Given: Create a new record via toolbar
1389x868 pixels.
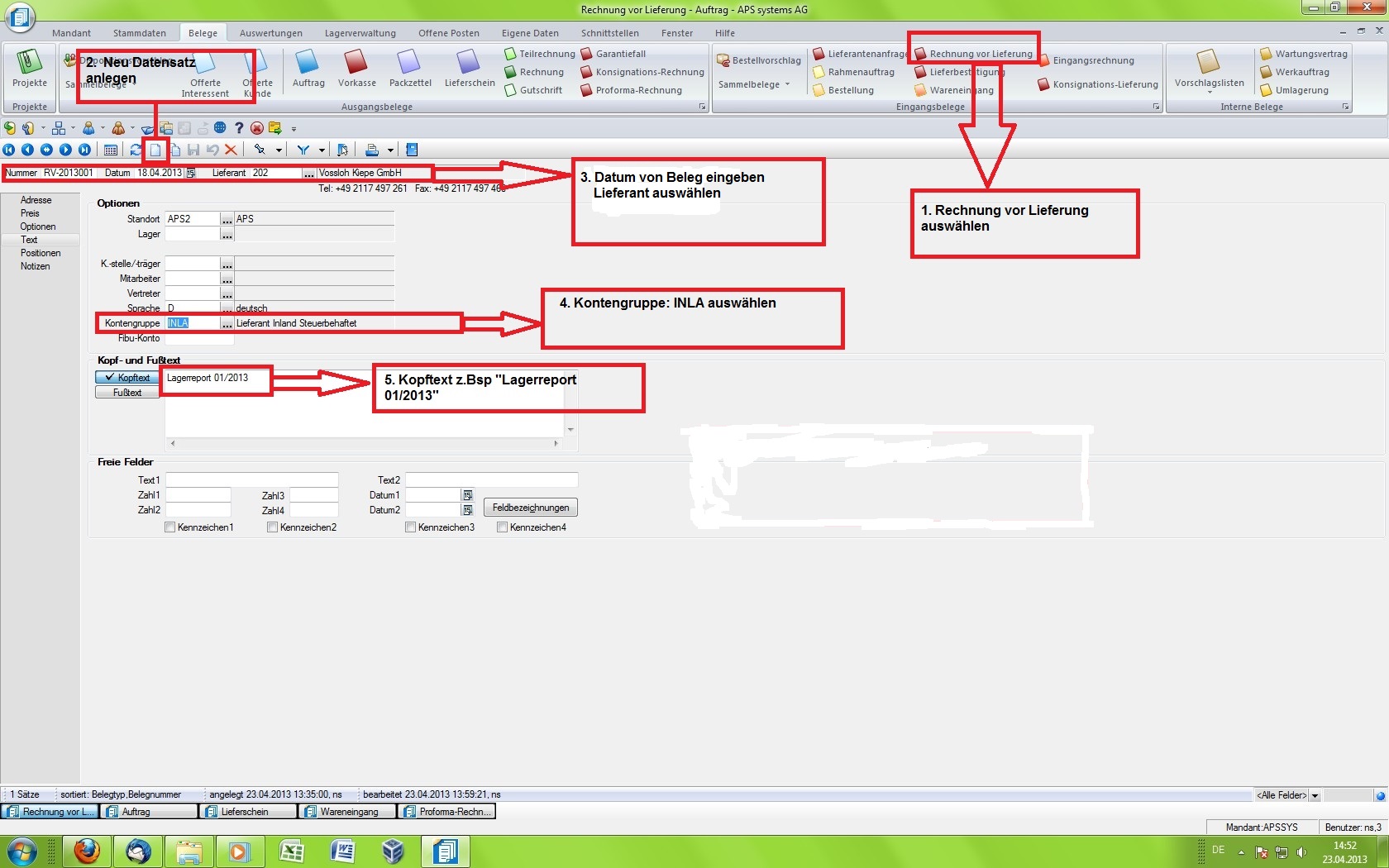Looking at the screenshot, I should pos(155,150).
